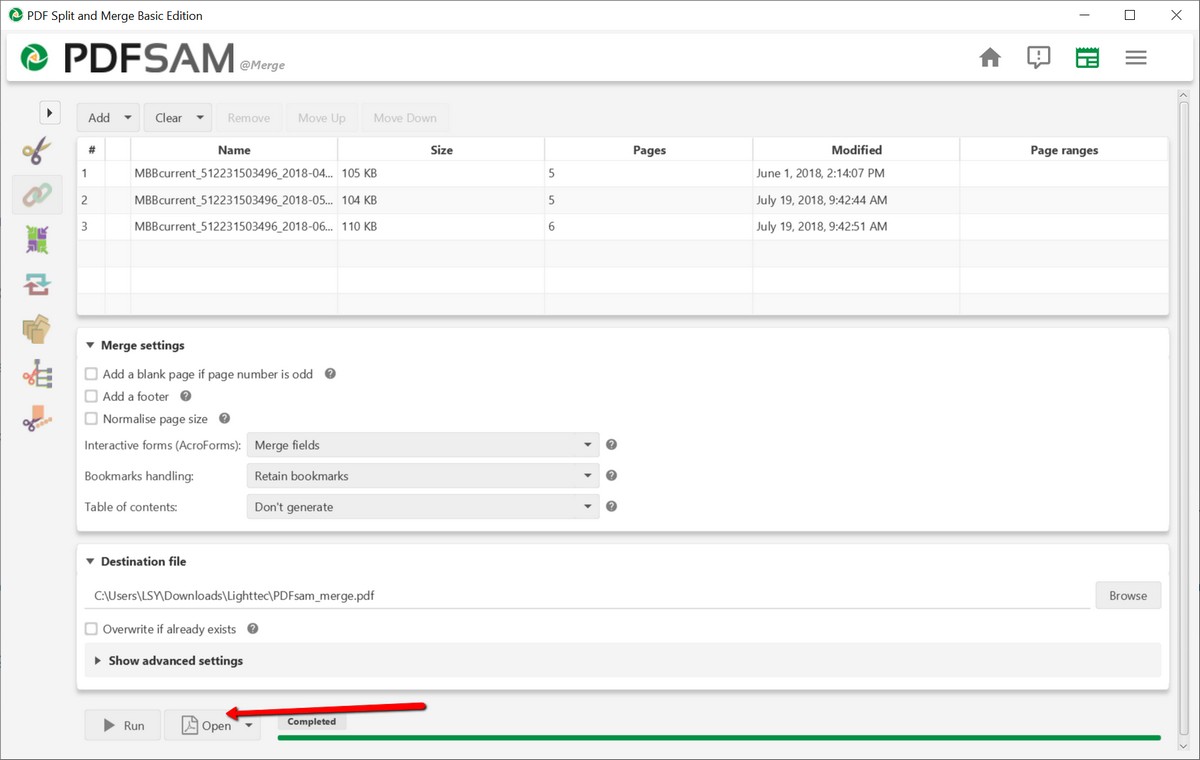The image size is (1200, 760).
Task: Click the green completed progress bar
Action: [718, 738]
